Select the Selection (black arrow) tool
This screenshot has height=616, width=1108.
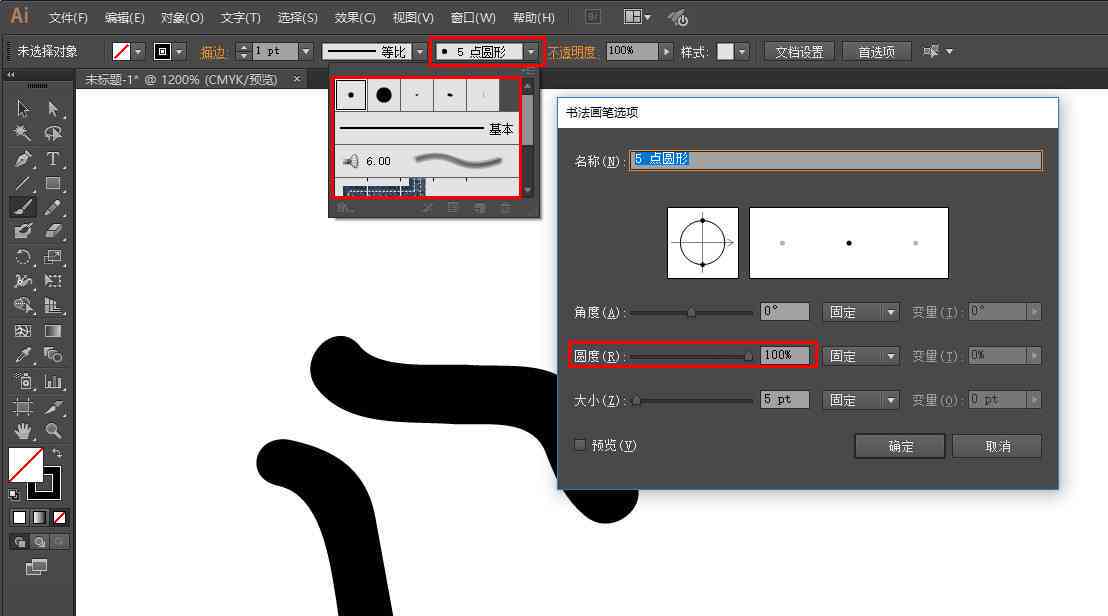pos(23,109)
